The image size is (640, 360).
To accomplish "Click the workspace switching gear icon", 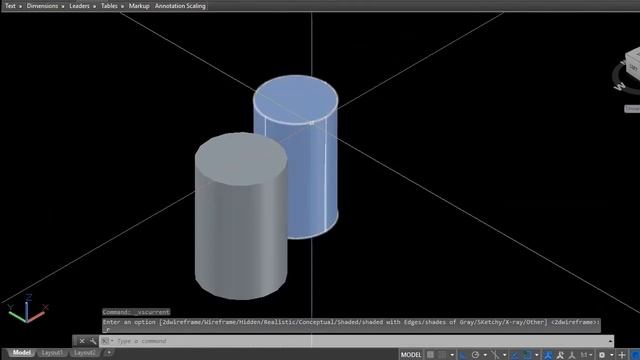I will [x=602, y=355].
